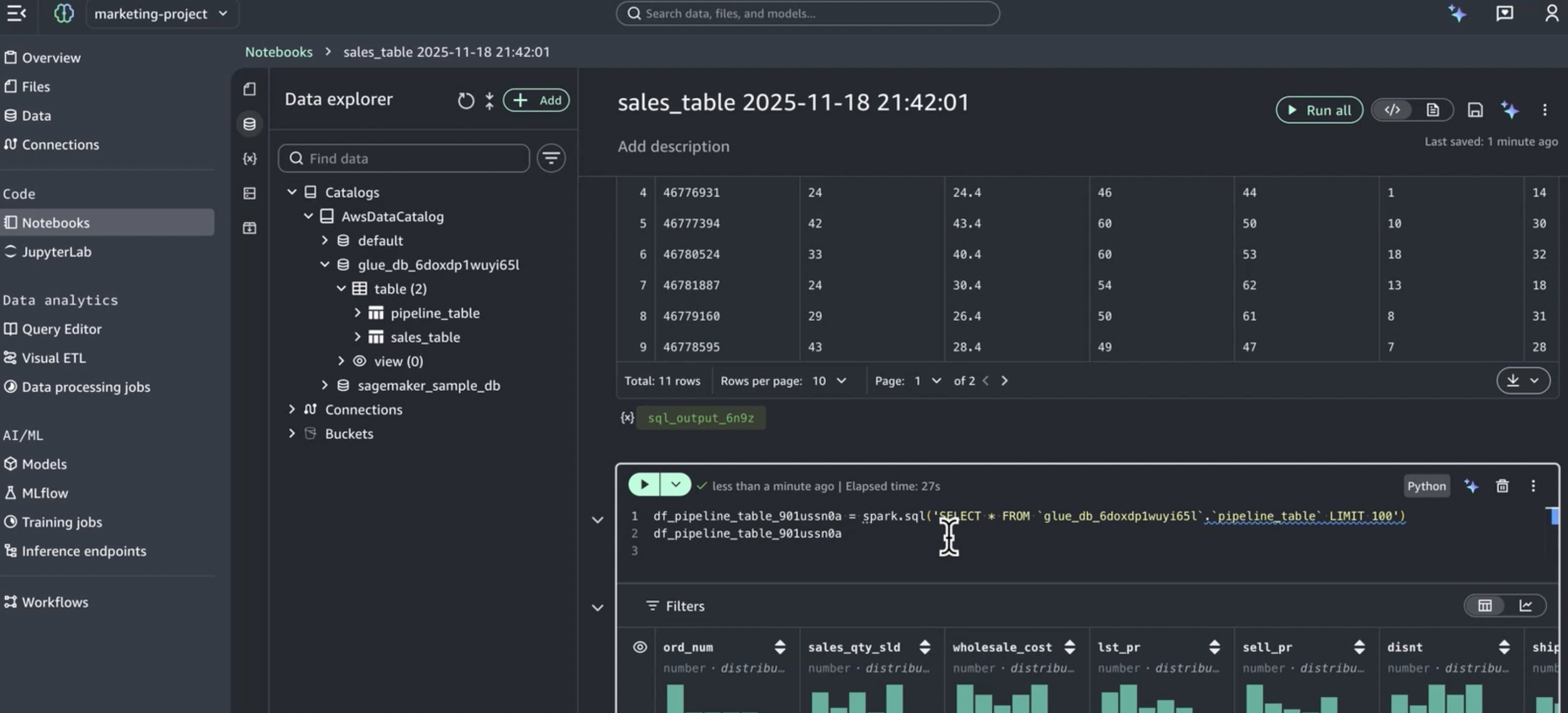Switch notebook to document view mode
This screenshot has width=1568, height=713.
coord(1432,110)
